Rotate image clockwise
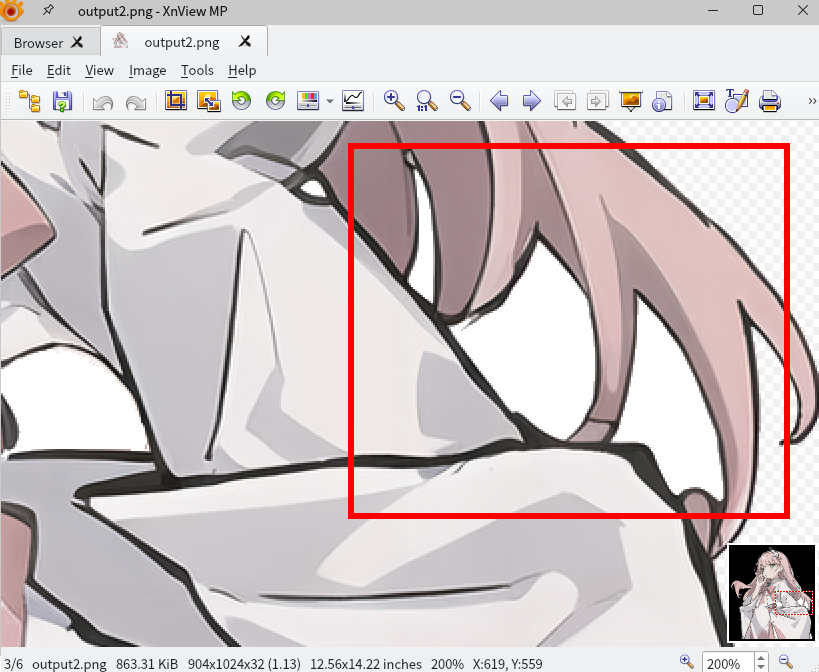 point(275,100)
